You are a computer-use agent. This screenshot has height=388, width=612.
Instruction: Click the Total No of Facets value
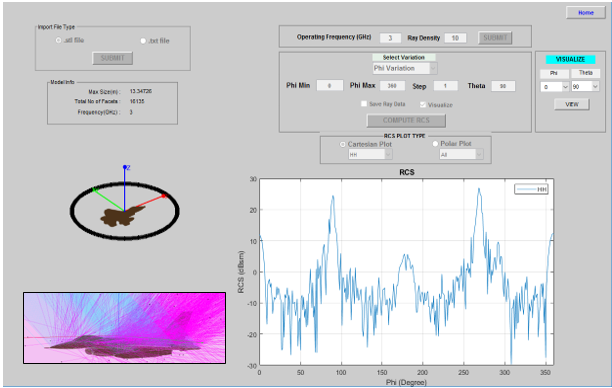[x=137, y=101]
